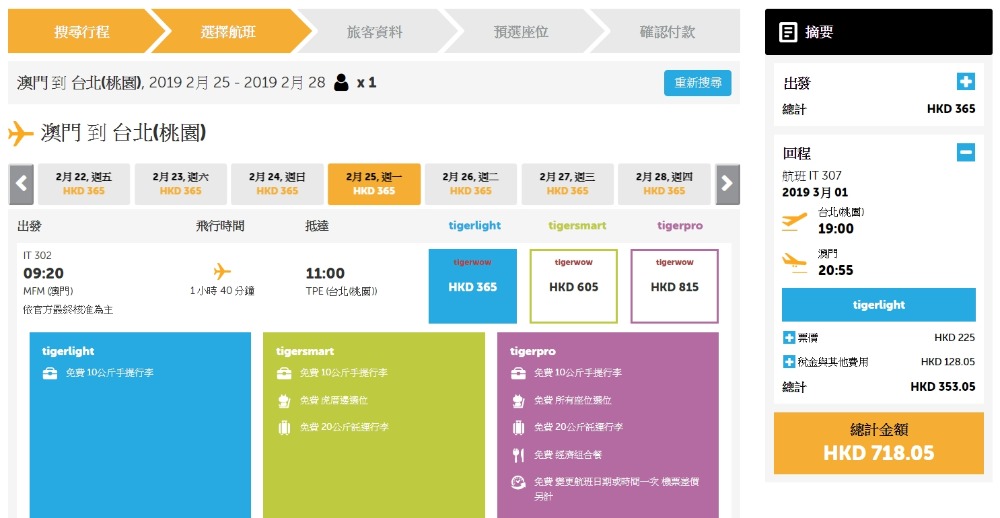Image resolution: width=1000 pixels, height=518 pixels.
Task: Click the 摘要 document icon
Action: (788, 32)
